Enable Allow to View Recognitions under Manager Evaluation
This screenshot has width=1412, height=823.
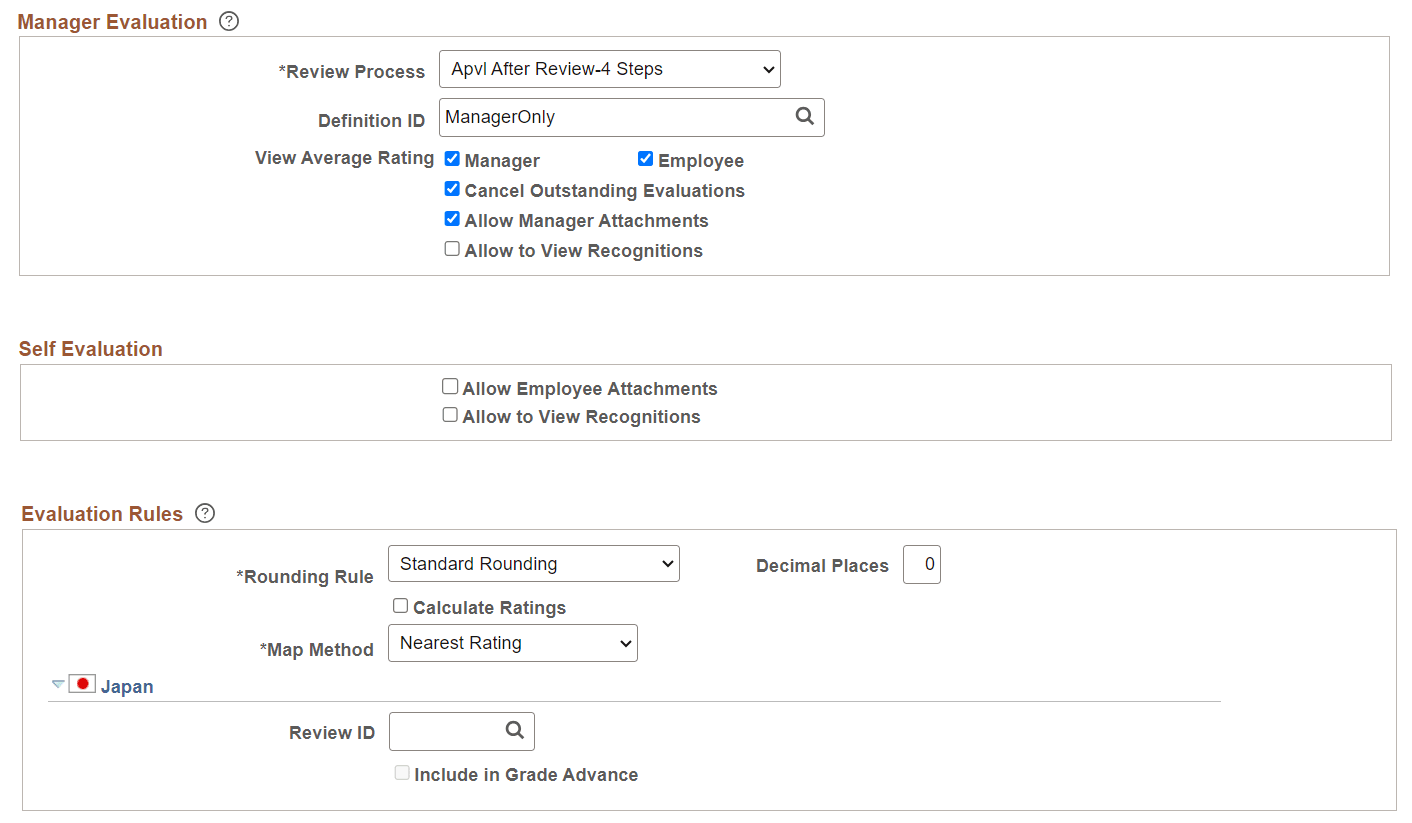coord(452,248)
